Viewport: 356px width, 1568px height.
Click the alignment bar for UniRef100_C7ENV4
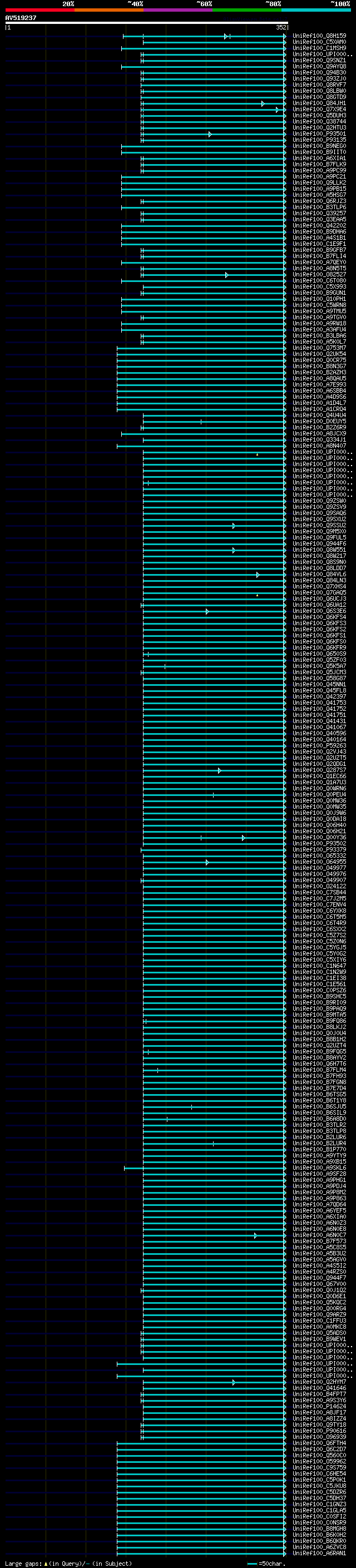(x=214, y=906)
